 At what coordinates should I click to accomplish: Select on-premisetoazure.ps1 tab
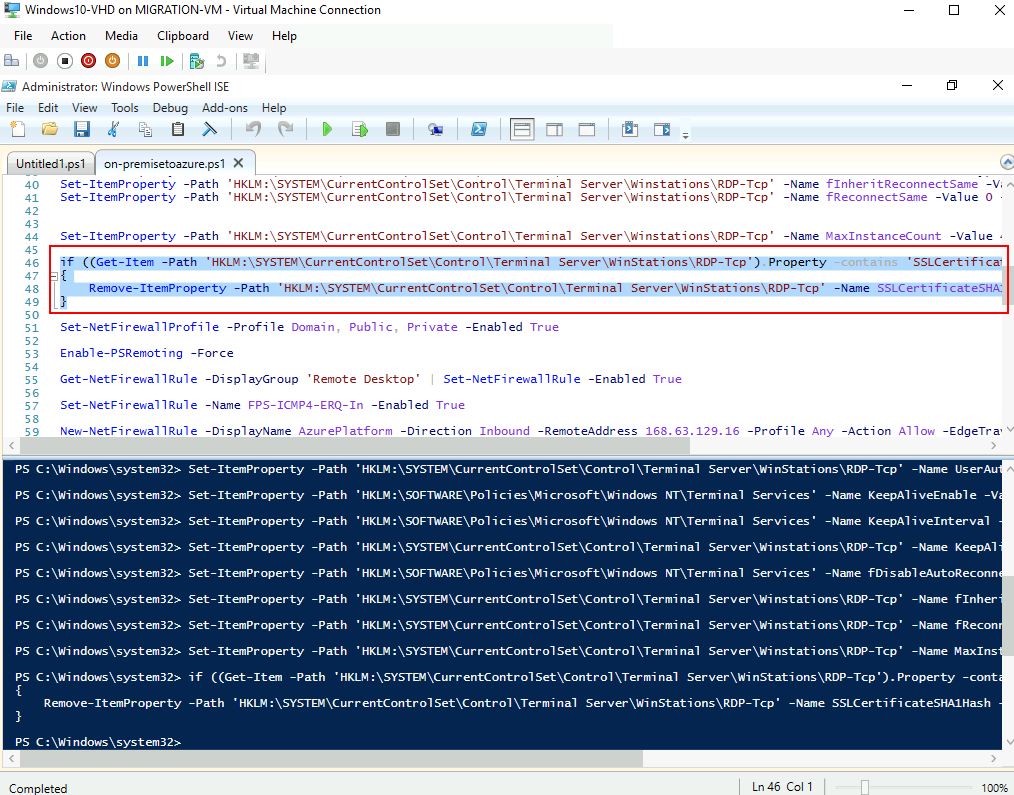[x=164, y=163]
